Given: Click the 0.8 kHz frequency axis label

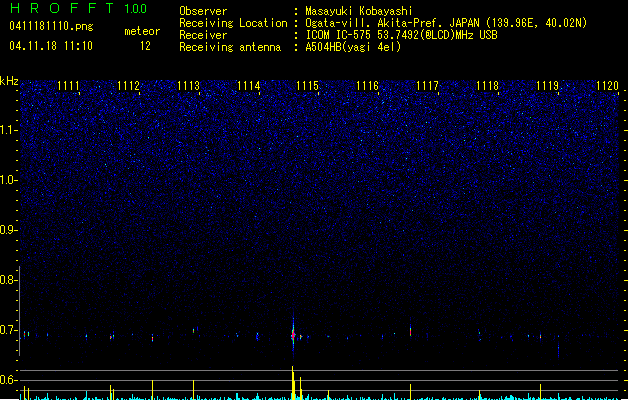Looking at the screenshot, I should (x=9, y=280).
